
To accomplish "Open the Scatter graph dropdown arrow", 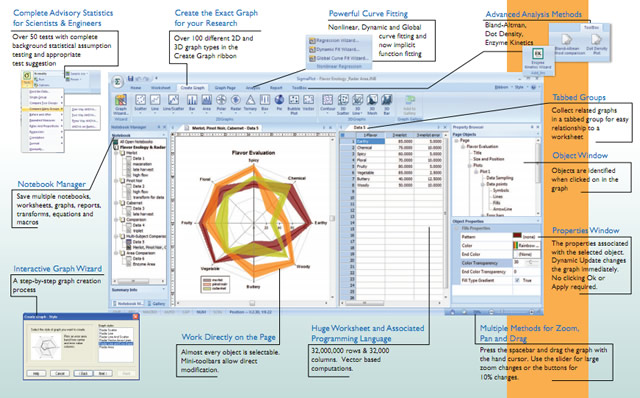I will click(x=140, y=113).
